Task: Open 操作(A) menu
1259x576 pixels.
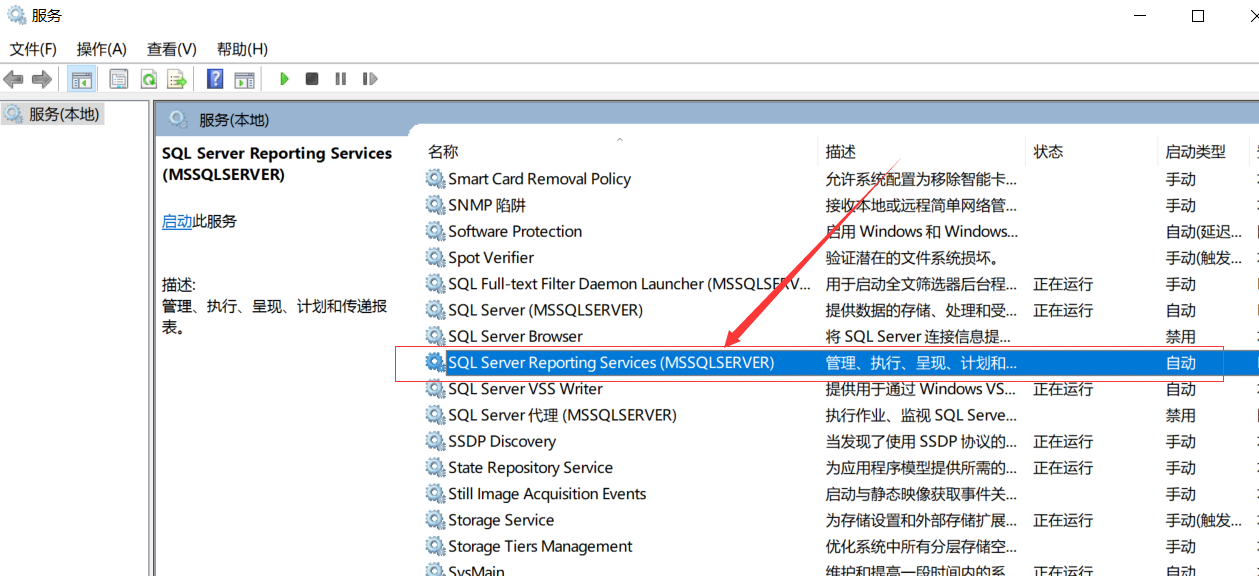Action: (102, 49)
